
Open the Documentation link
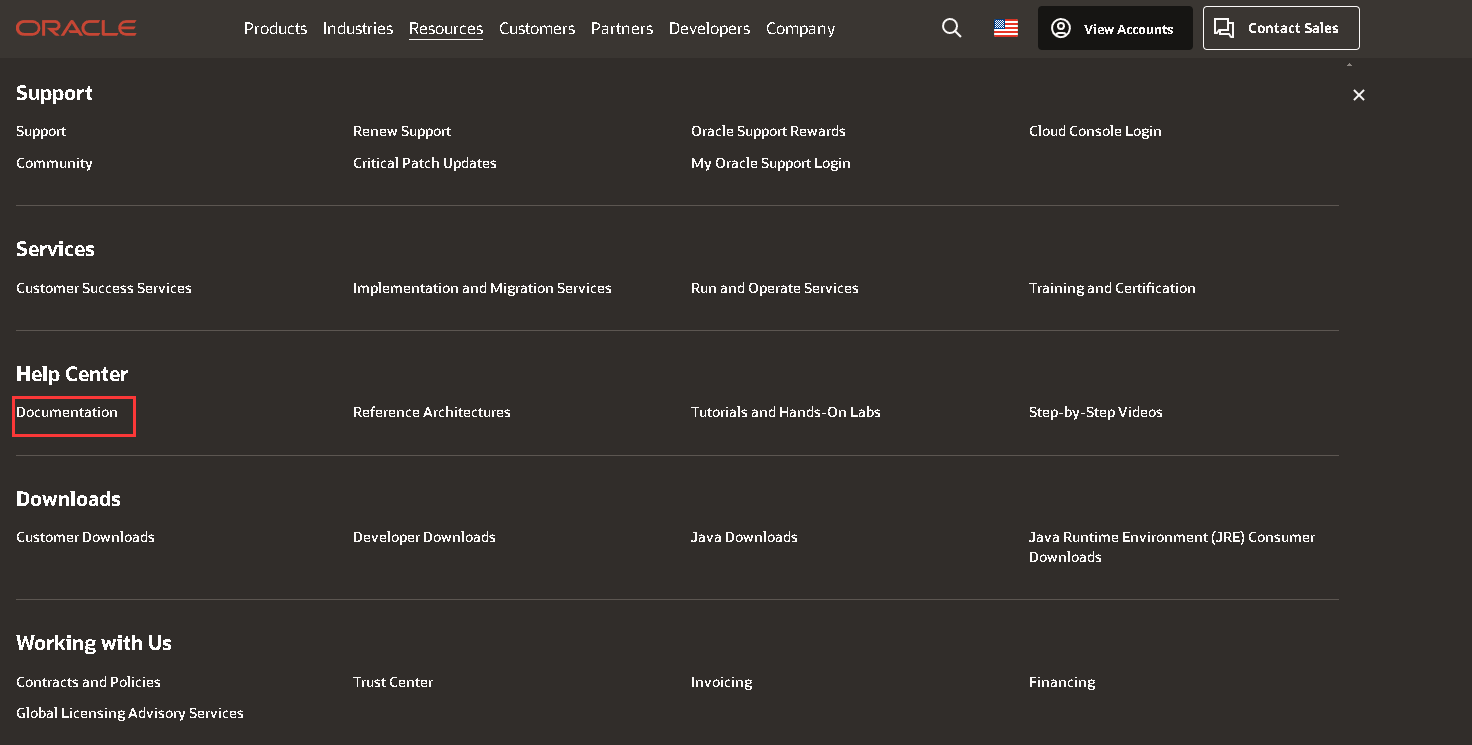click(x=67, y=412)
